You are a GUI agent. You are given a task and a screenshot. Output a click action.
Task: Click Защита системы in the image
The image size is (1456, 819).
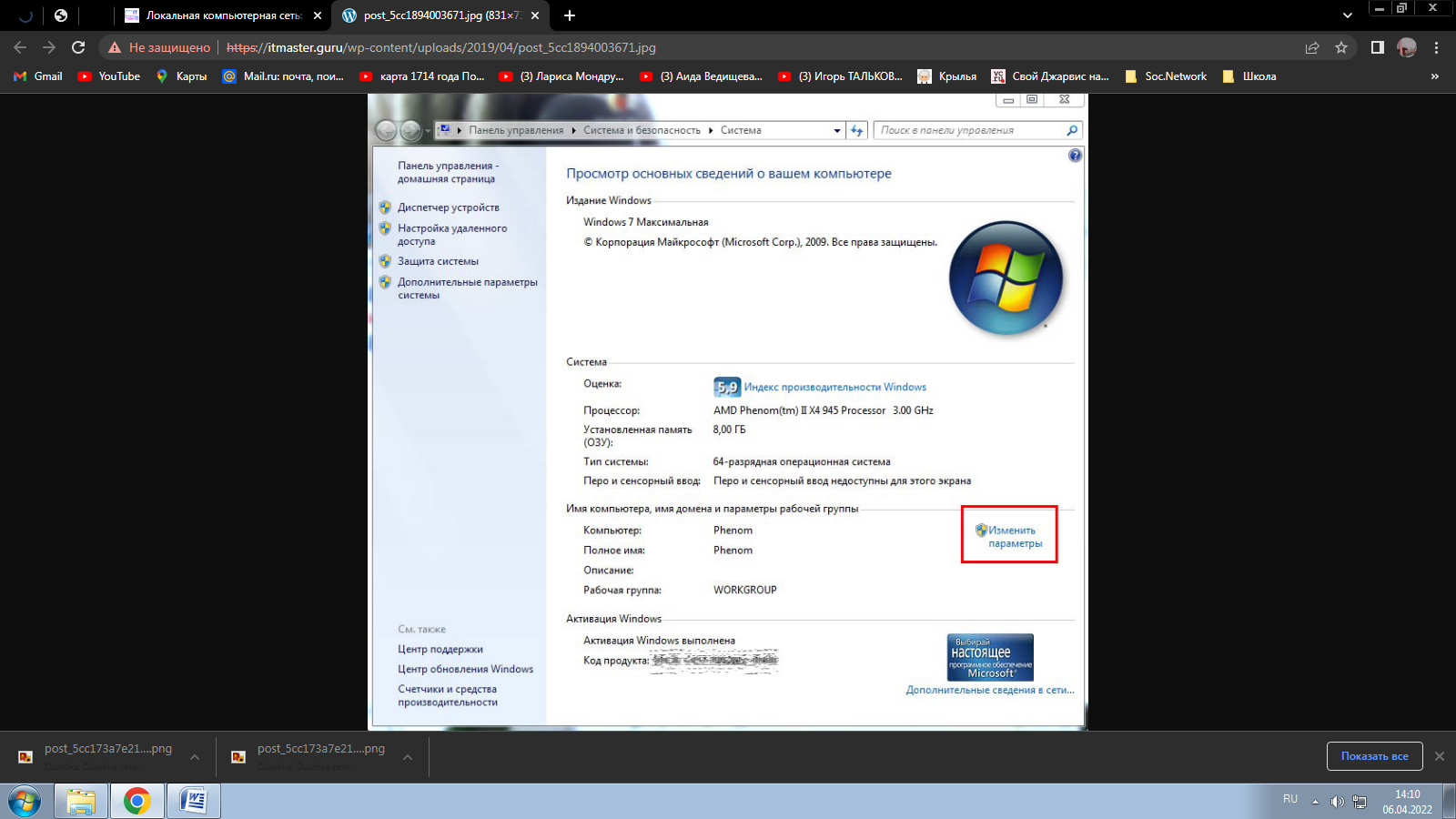pyautogui.click(x=438, y=261)
